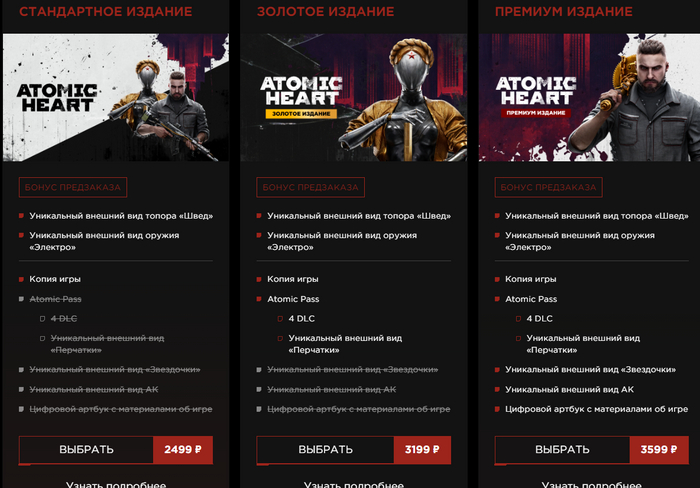Click Узнать подробнее under Gold Edition
This screenshot has height=488, width=700.
(354, 484)
